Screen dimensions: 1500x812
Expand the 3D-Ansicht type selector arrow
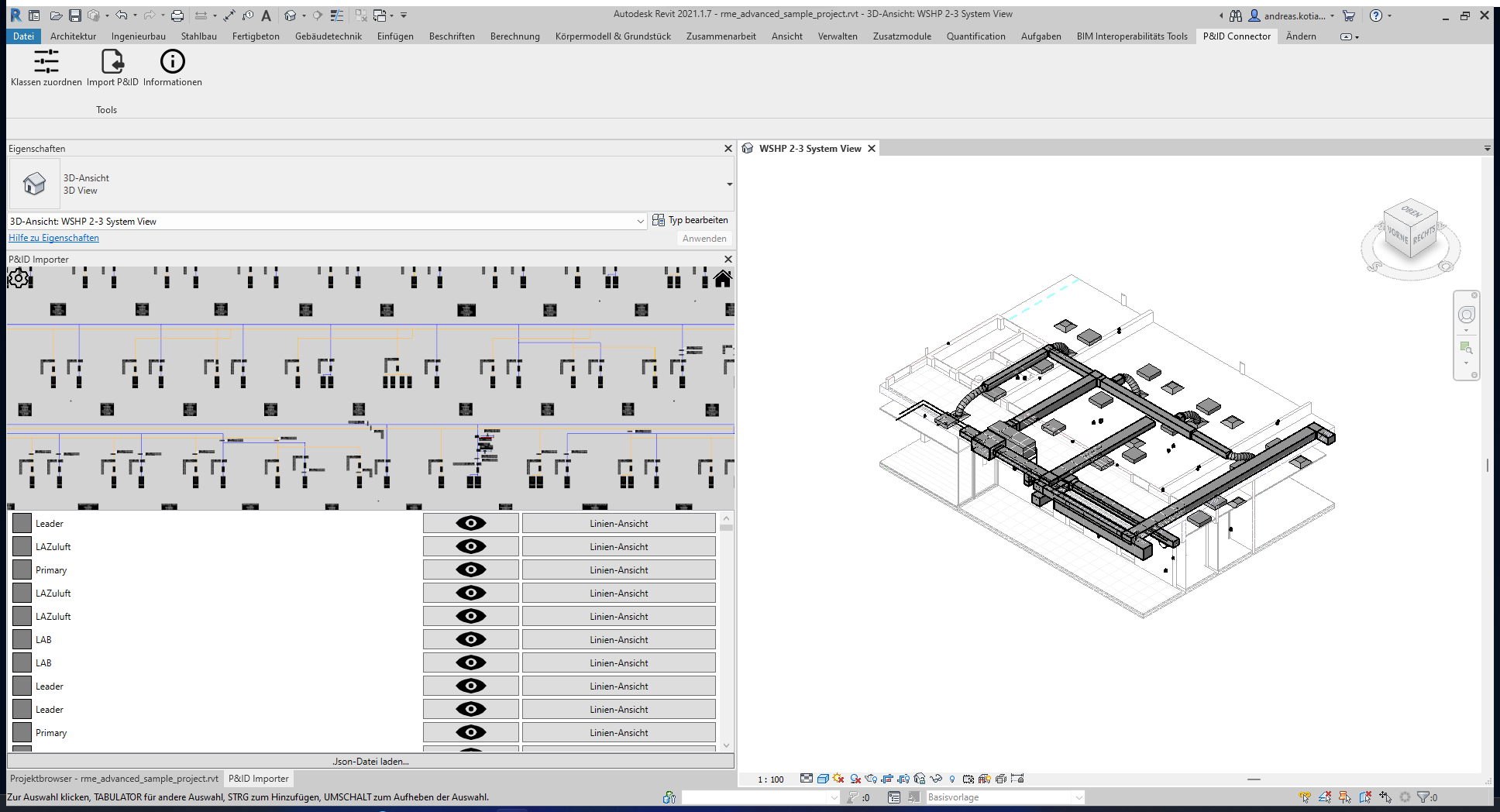(728, 184)
